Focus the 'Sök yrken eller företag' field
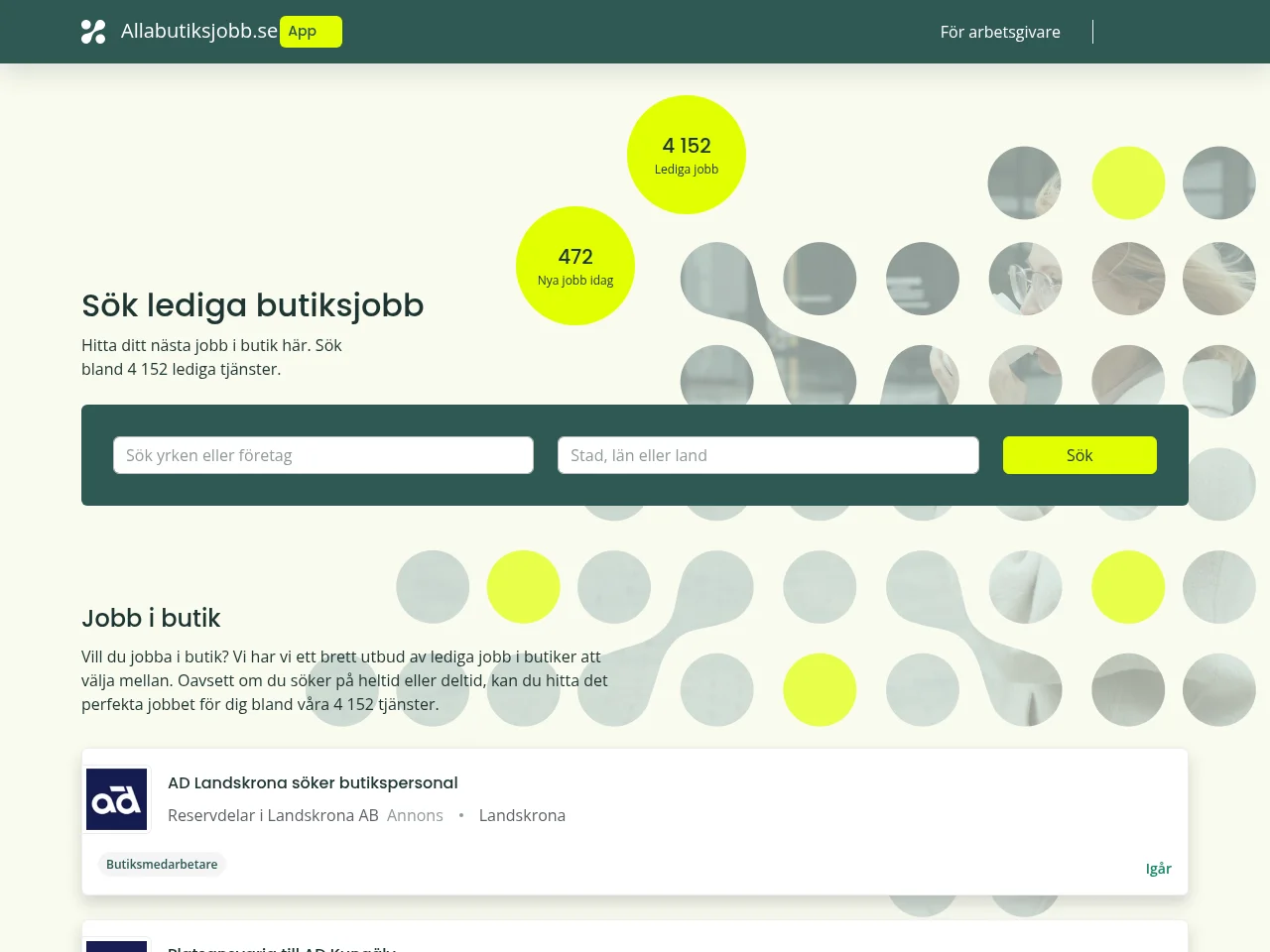 tap(323, 455)
